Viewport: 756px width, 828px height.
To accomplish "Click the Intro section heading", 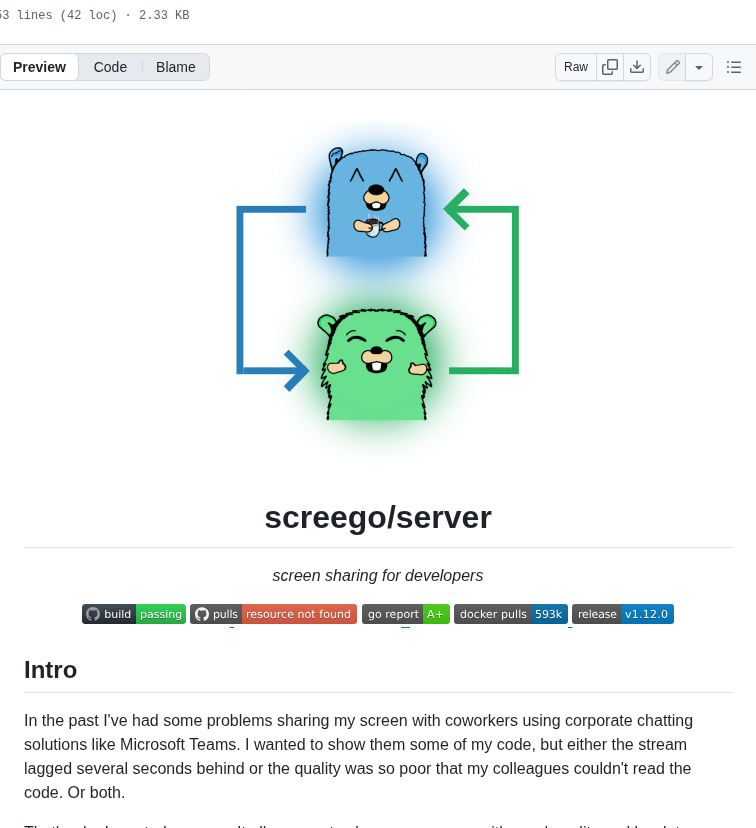I will click(x=51, y=670).
